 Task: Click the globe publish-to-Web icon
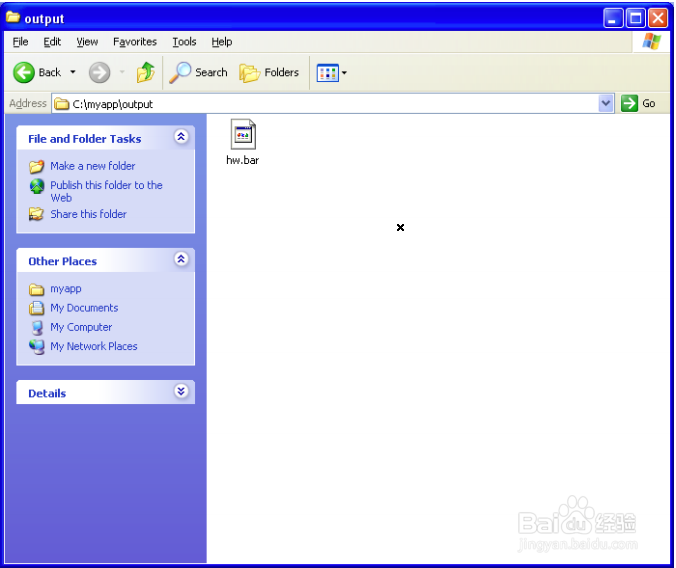[37, 186]
